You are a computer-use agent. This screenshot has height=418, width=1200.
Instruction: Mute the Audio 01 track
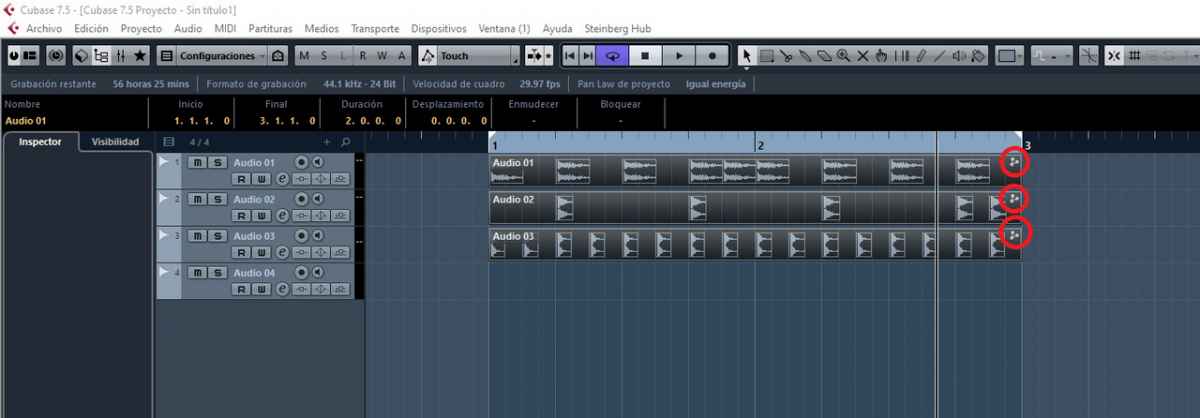(x=198, y=162)
